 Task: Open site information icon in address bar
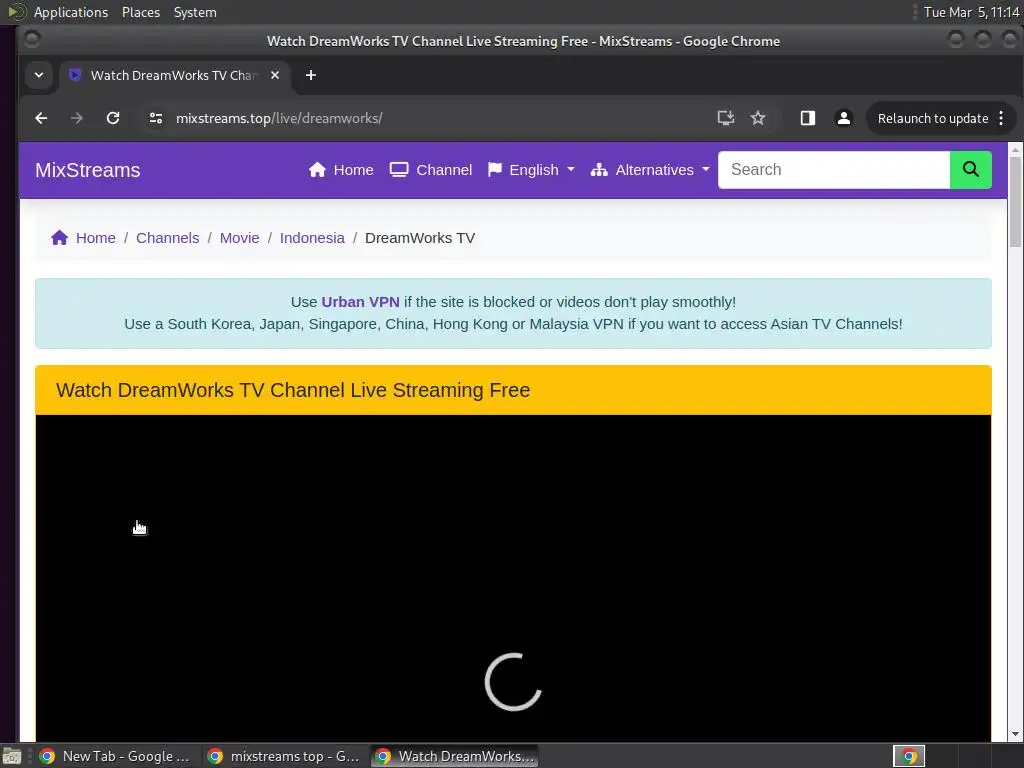(155, 118)
